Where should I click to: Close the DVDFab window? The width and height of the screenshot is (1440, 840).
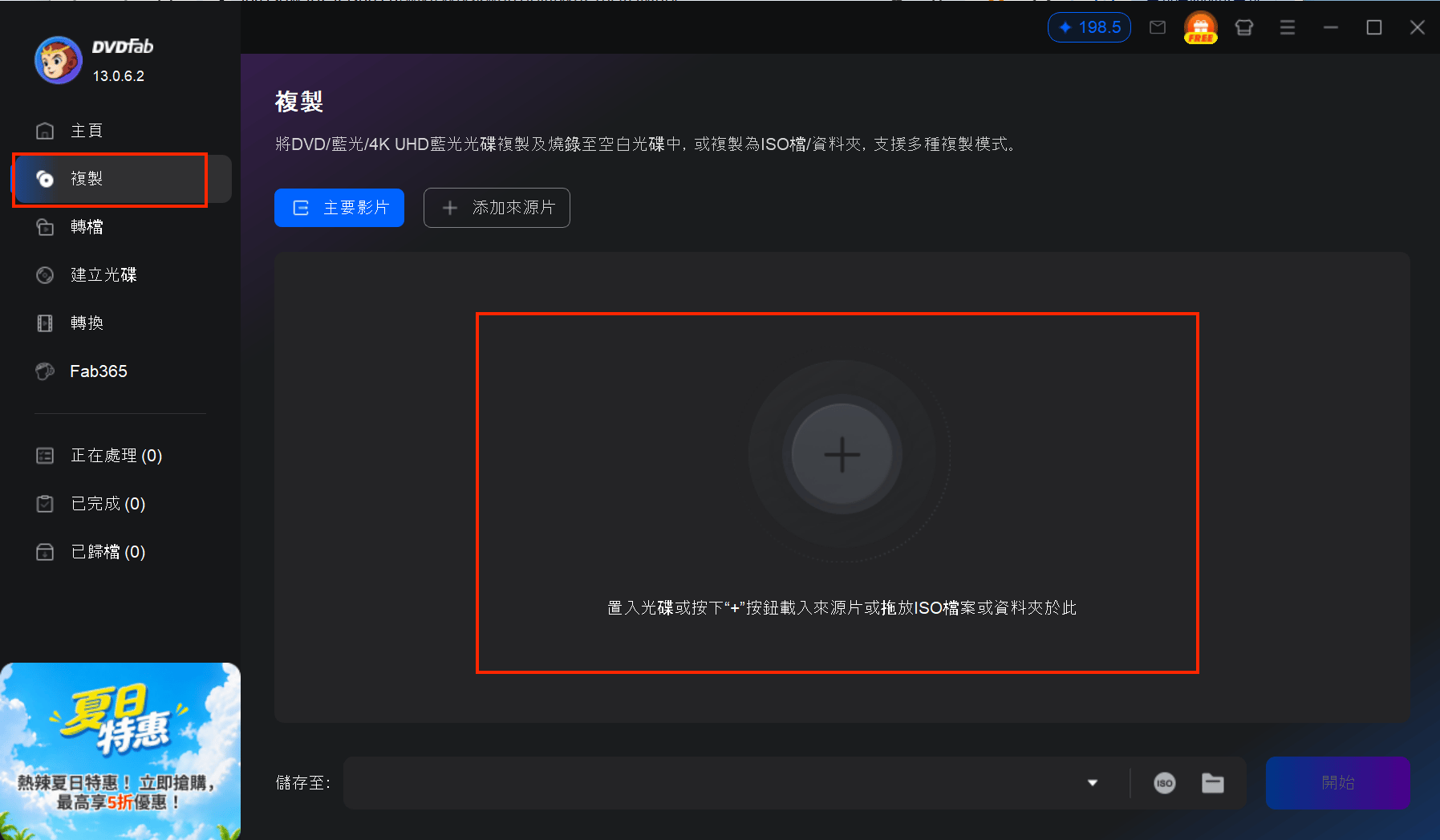coord(1418,27)
